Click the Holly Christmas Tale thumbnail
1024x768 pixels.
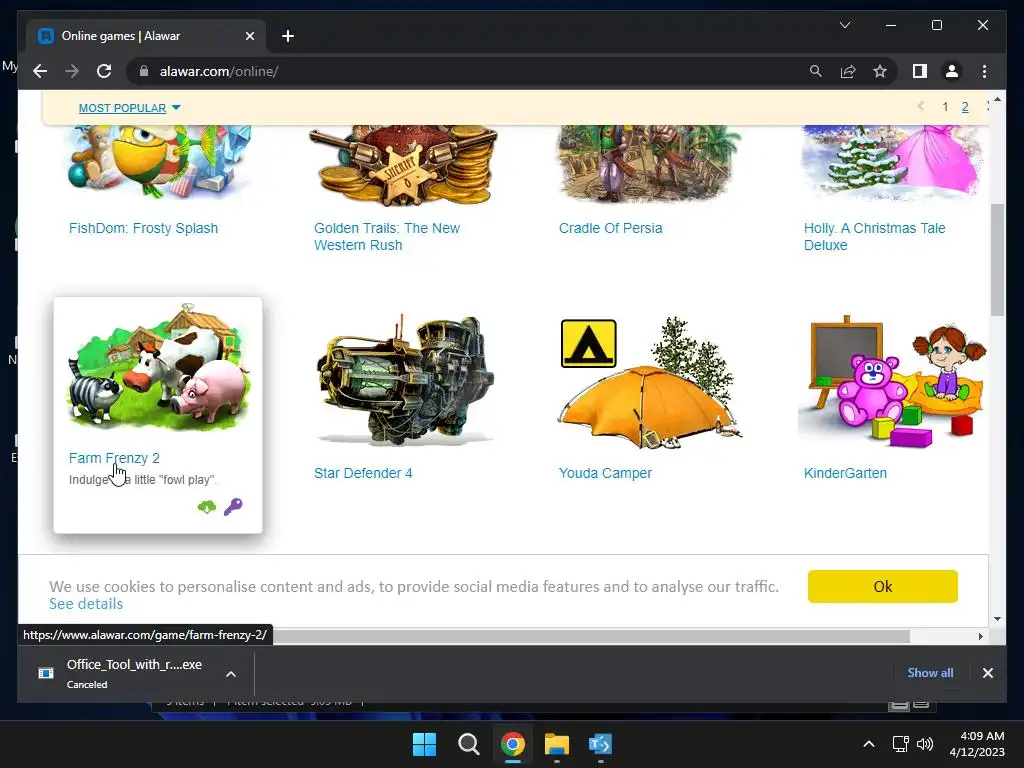click(892, 161)
